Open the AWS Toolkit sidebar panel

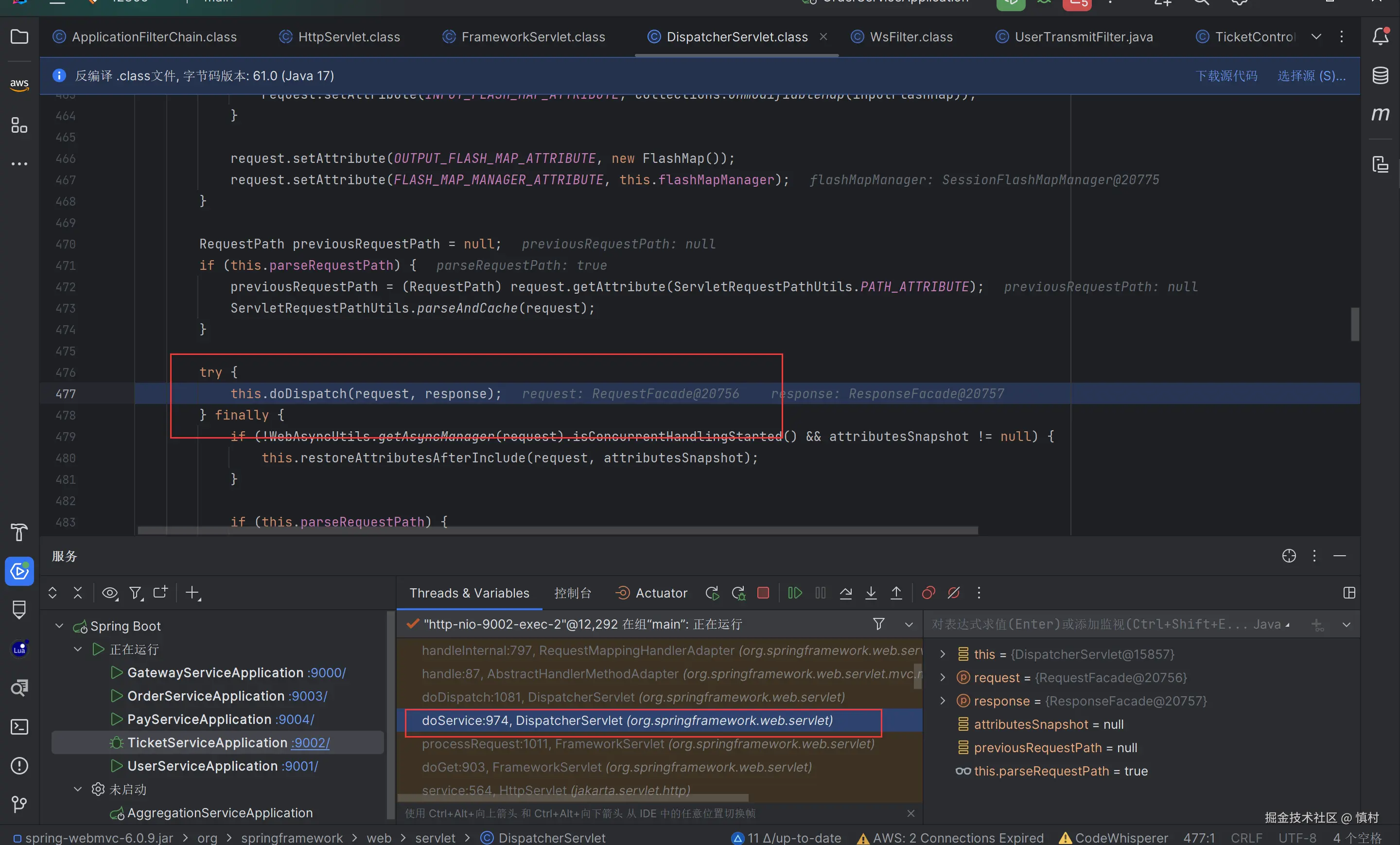(x=19, y=84)
